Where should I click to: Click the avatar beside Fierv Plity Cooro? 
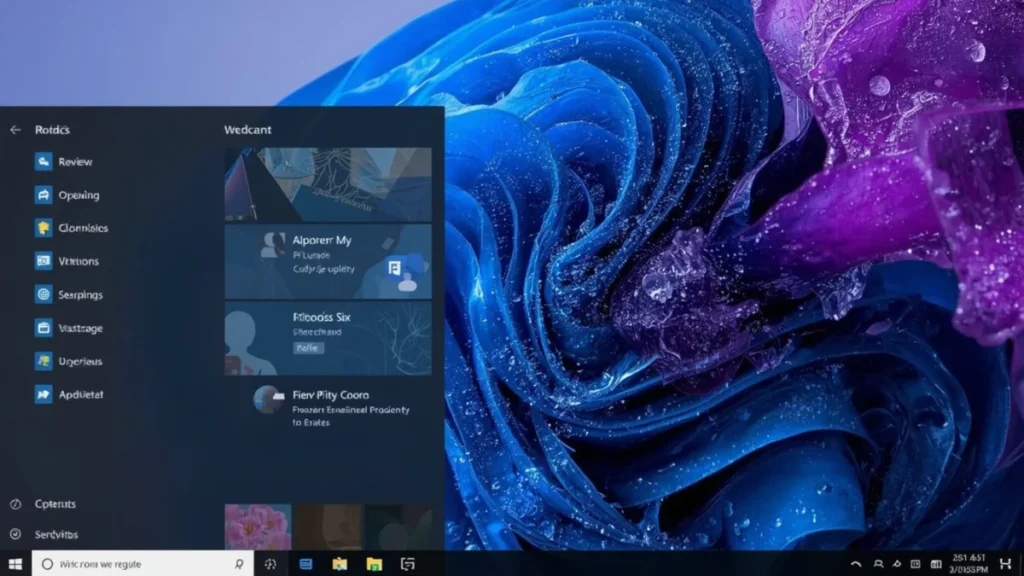click(x=268, y=400)
